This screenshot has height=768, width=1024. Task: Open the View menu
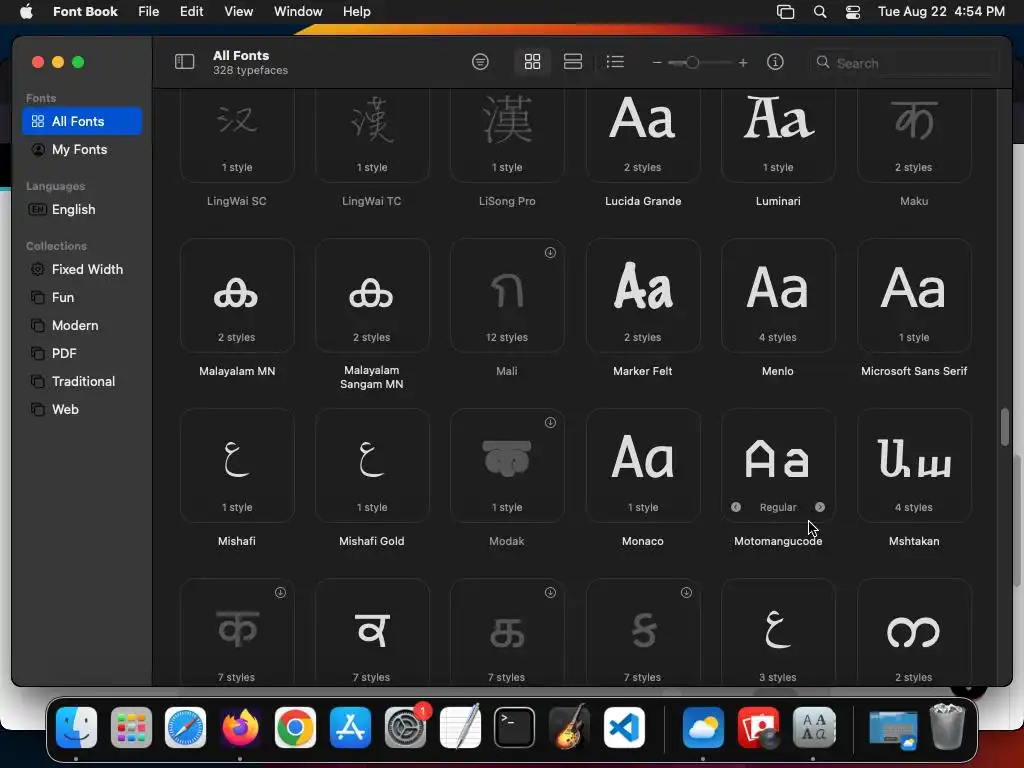(238, 12)
